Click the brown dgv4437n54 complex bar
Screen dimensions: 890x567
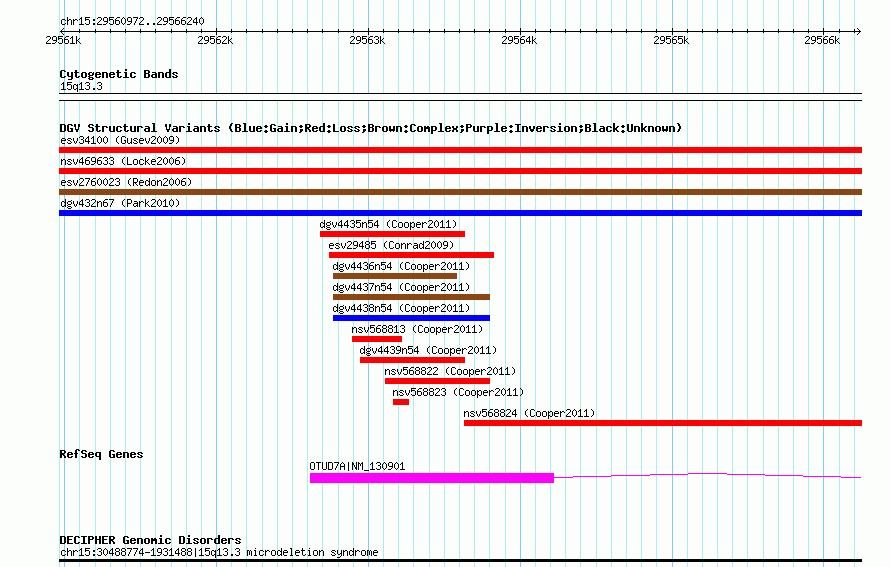pyautogui.click(x=412, y=297)
